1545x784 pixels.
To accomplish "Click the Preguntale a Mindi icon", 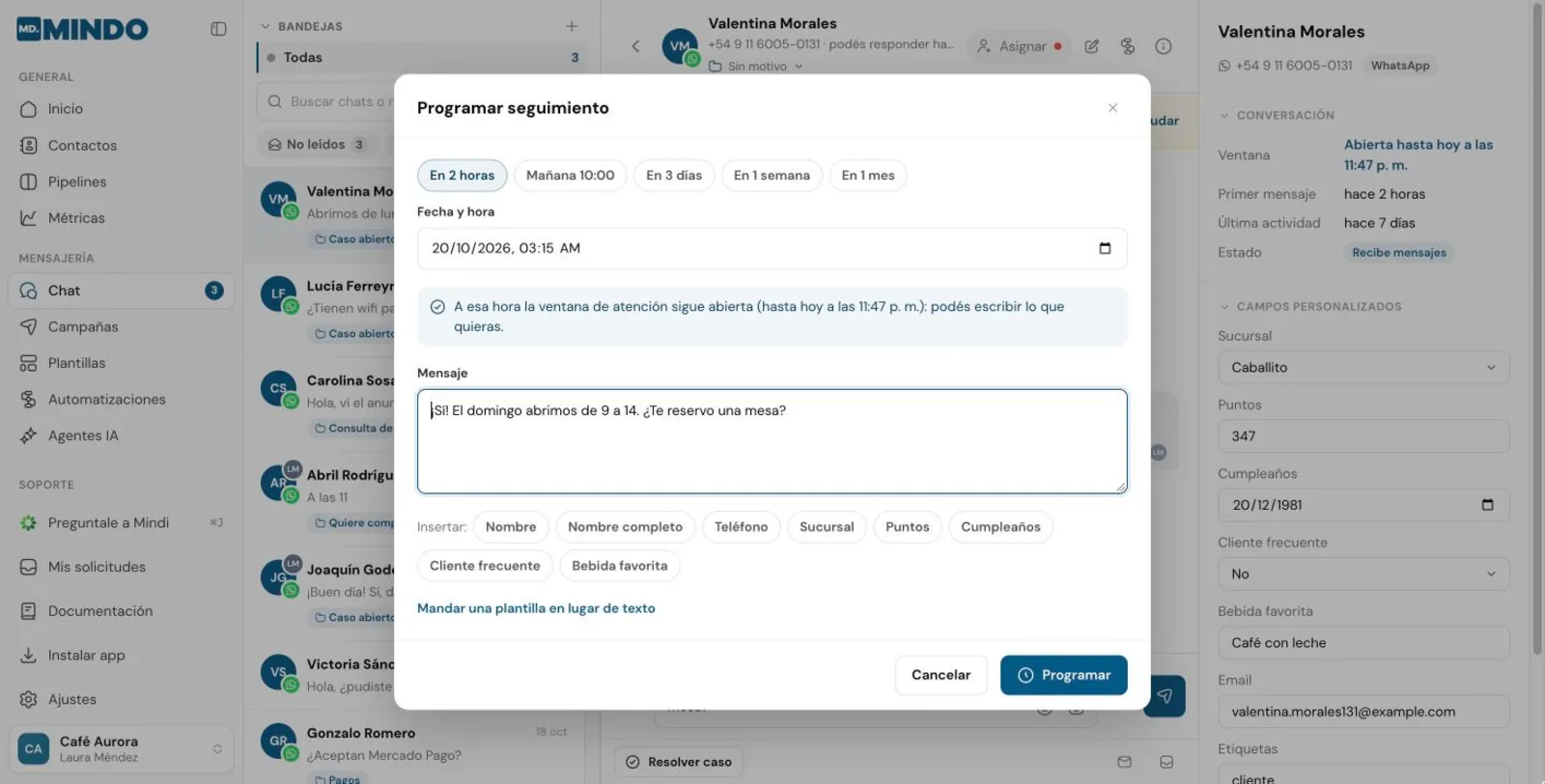I will 29,522.
